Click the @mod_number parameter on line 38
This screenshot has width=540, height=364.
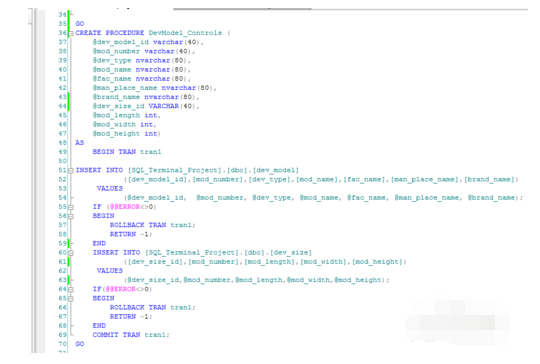(x=116, y=51)
